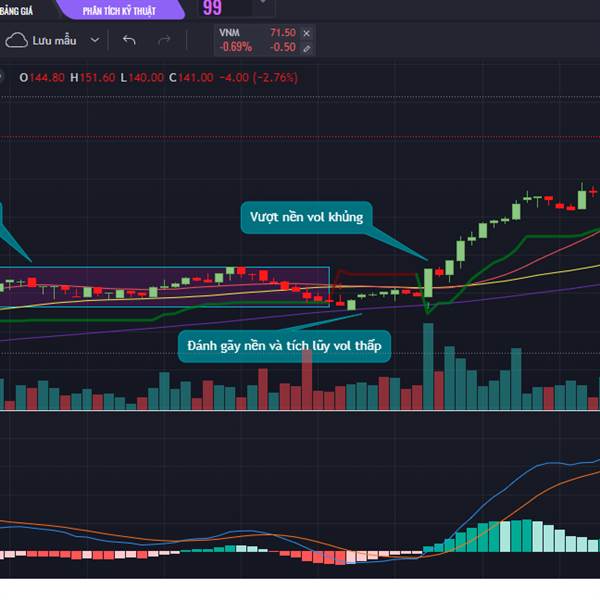Switch to the Bảng giá tab
This screenshot has height=600, width=600.
point(16,11)
